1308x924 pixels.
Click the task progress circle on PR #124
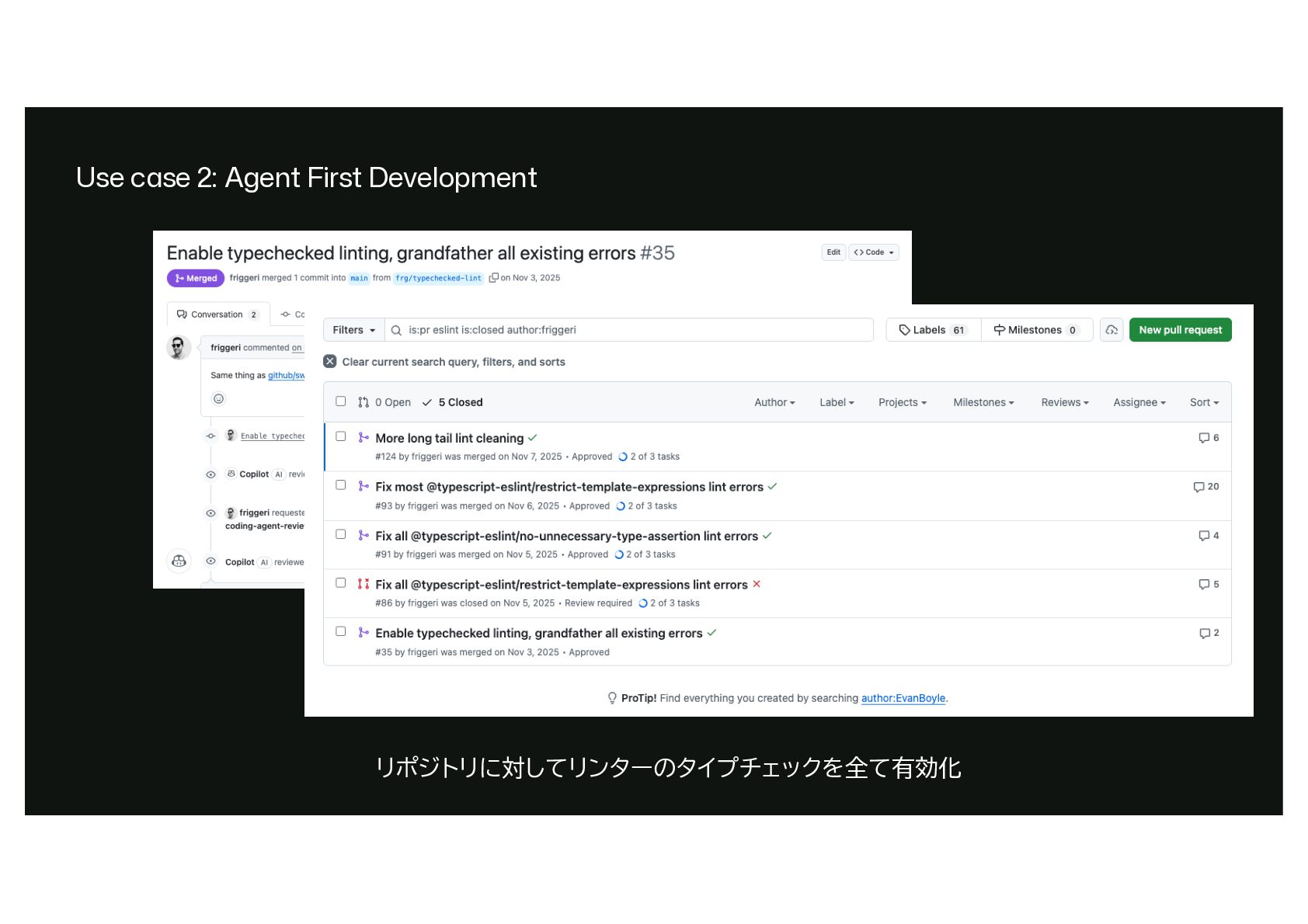tap(623, 457)
